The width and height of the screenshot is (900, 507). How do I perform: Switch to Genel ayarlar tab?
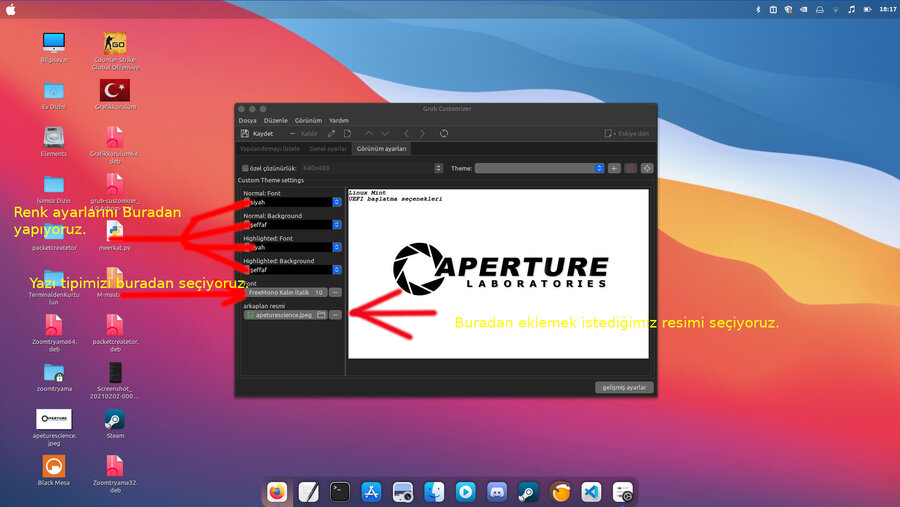[328, 149]
